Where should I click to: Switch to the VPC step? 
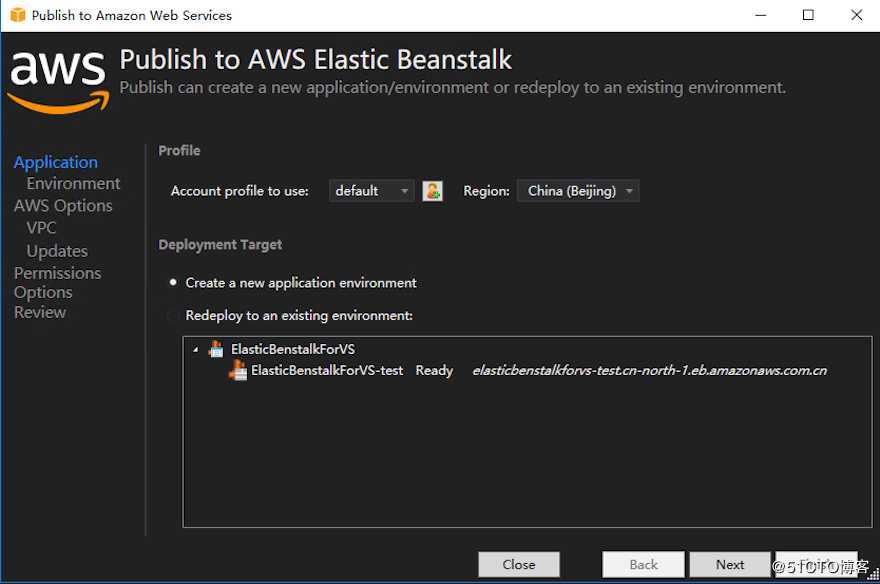(42, 228)
